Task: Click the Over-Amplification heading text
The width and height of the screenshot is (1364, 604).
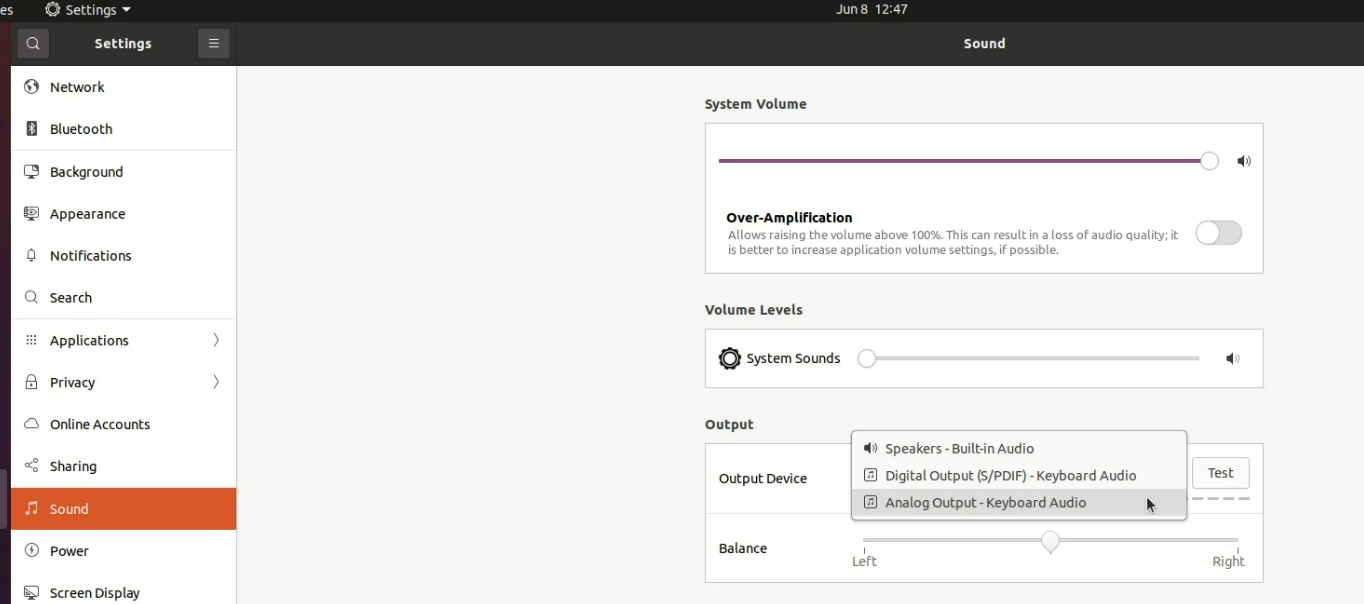Action: click(x=789, y=218)
